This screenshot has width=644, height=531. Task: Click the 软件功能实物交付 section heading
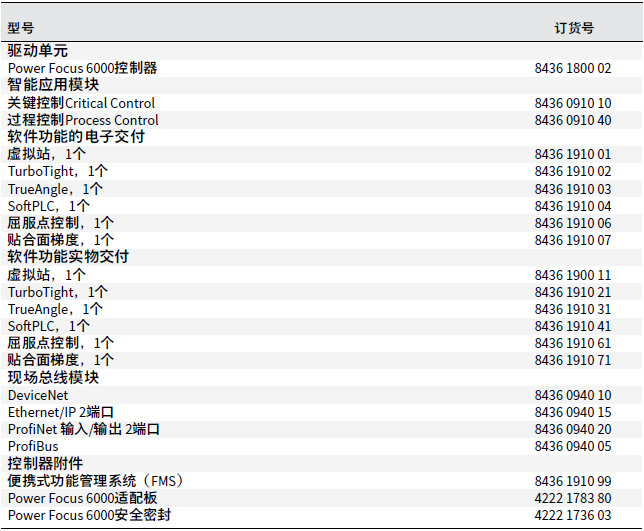coord(68,257)
